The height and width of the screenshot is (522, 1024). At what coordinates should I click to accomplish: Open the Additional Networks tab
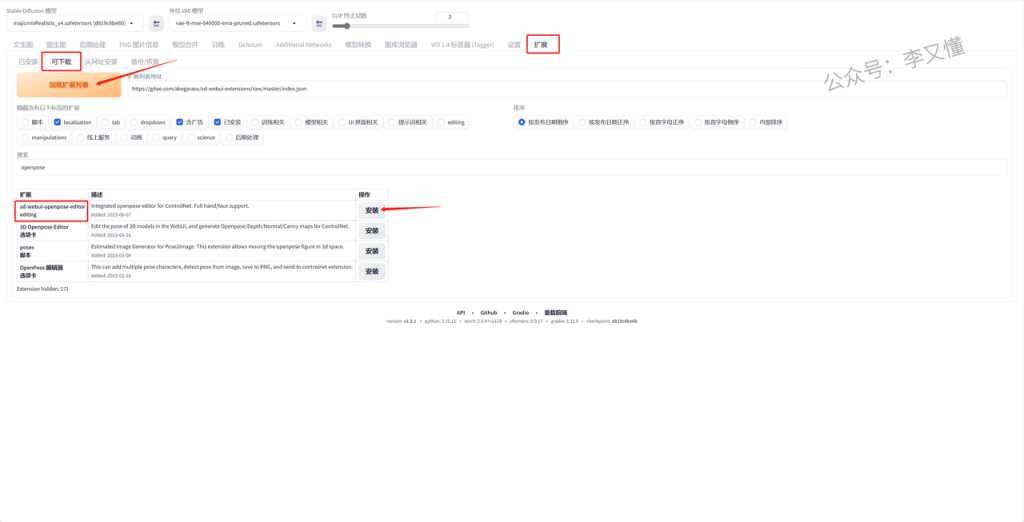(303, 45)
